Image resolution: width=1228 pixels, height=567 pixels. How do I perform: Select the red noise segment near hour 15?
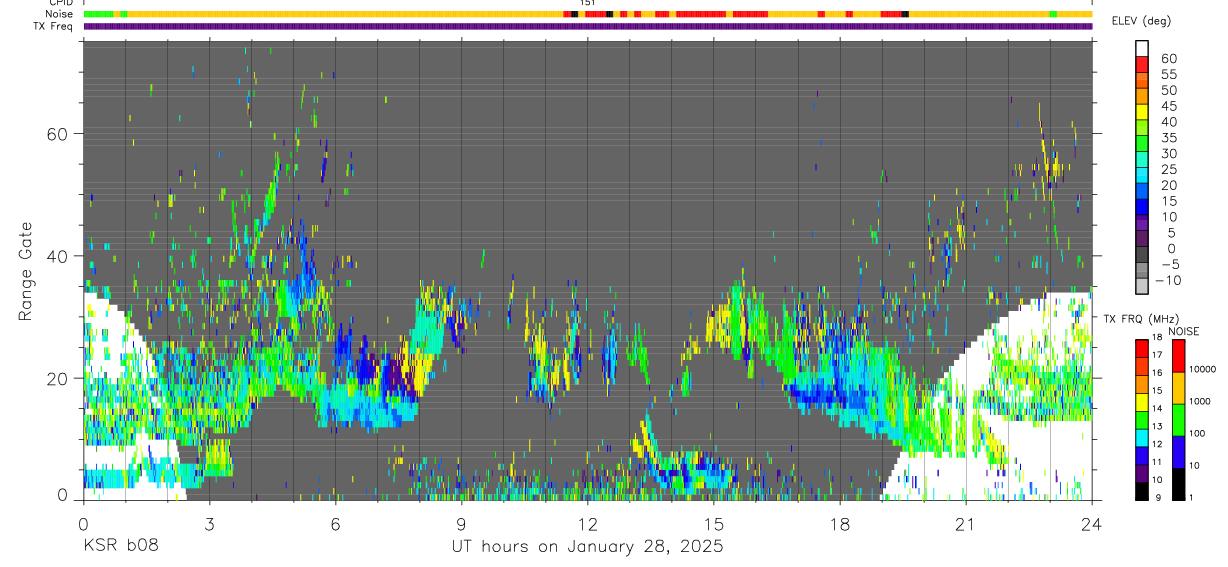[x=700, y=14]
